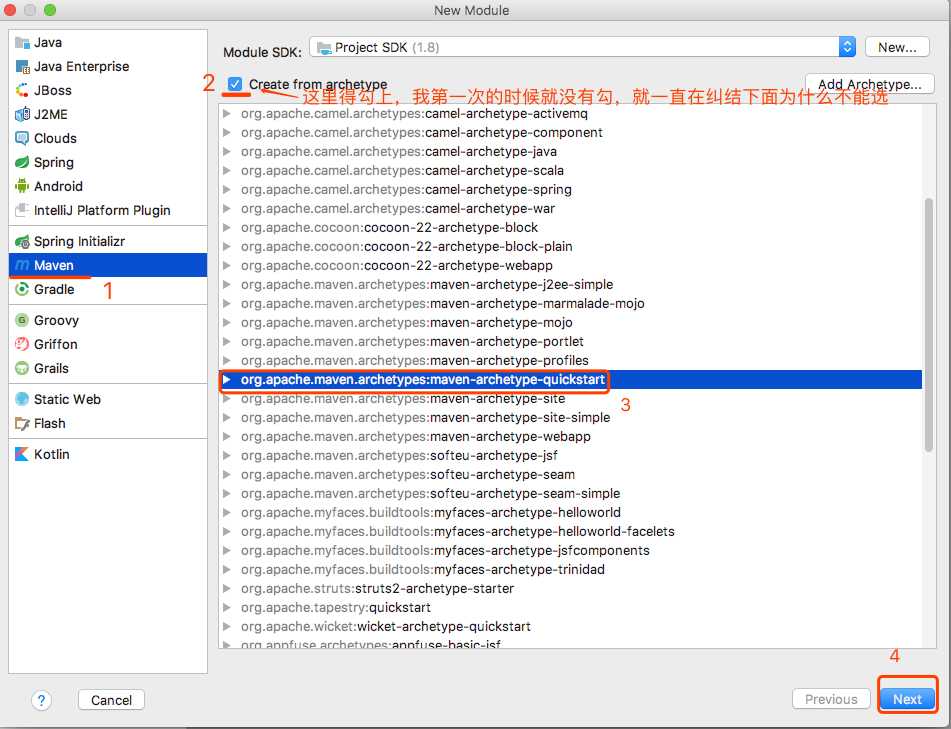Expand camel-archetype-java entry
Image resolution: width=951 pixels, height=729 pixels.
pyautogui.click(x=227, y=152)
